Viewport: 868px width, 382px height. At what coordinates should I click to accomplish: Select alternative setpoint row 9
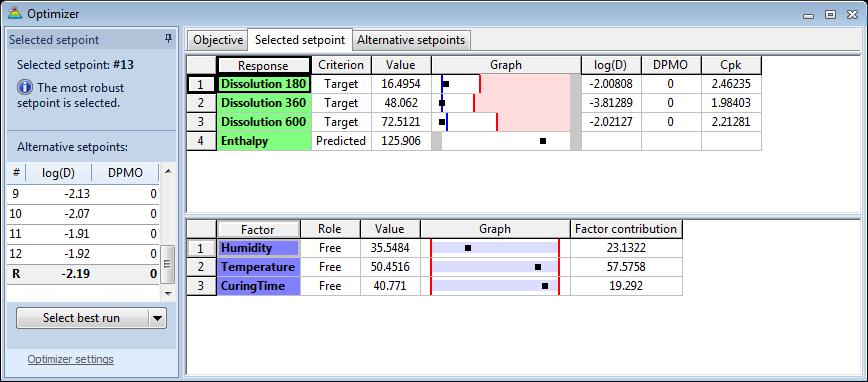click(x=83, y=194)
